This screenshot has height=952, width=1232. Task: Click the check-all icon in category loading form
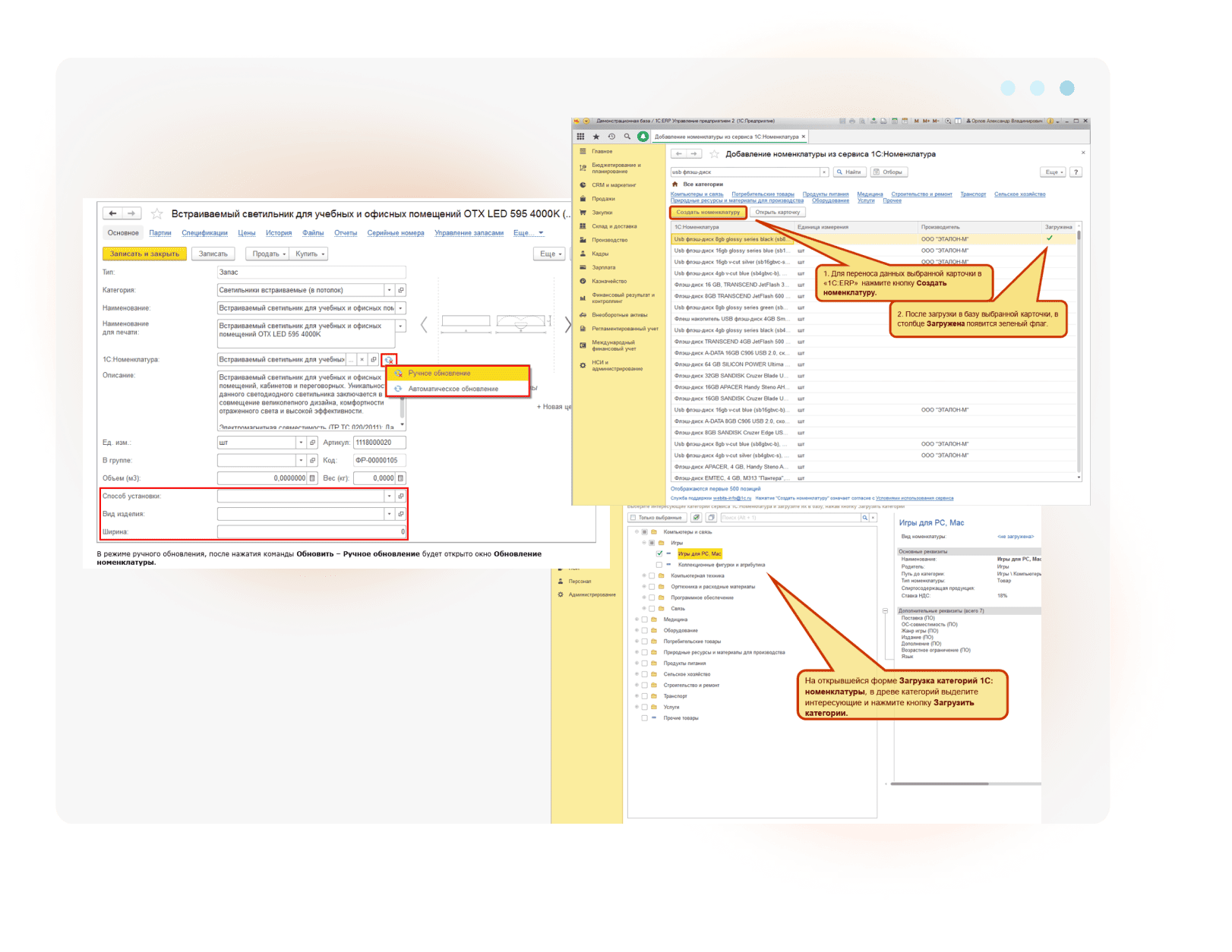click(696, 518)
